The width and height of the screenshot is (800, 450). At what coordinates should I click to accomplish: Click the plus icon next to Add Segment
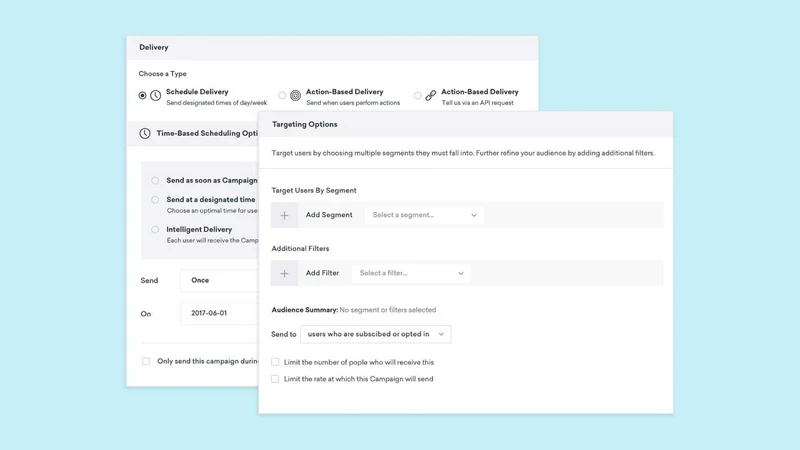[x=285, y=215]
